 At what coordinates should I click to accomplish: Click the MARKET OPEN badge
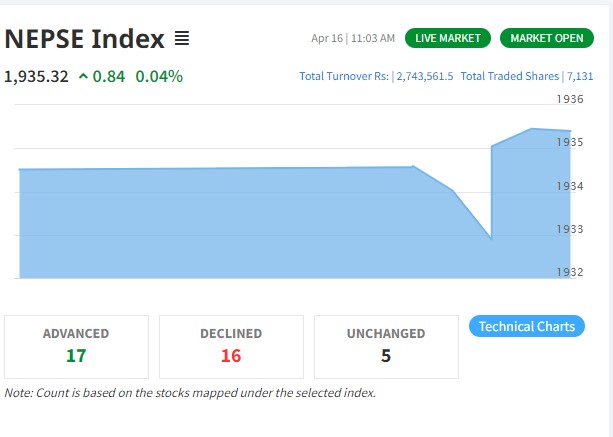click(546, 38)
